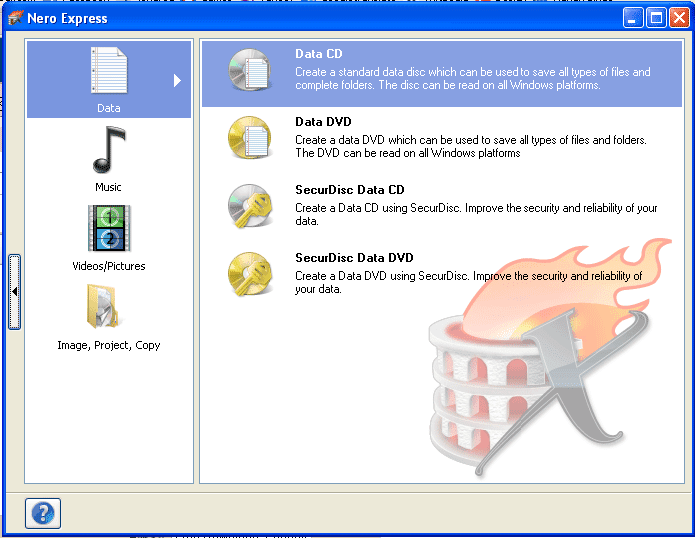Choose the Data DVD title
Image resolution: width=695 pixels, height=538 pixels.
(323, 121)
